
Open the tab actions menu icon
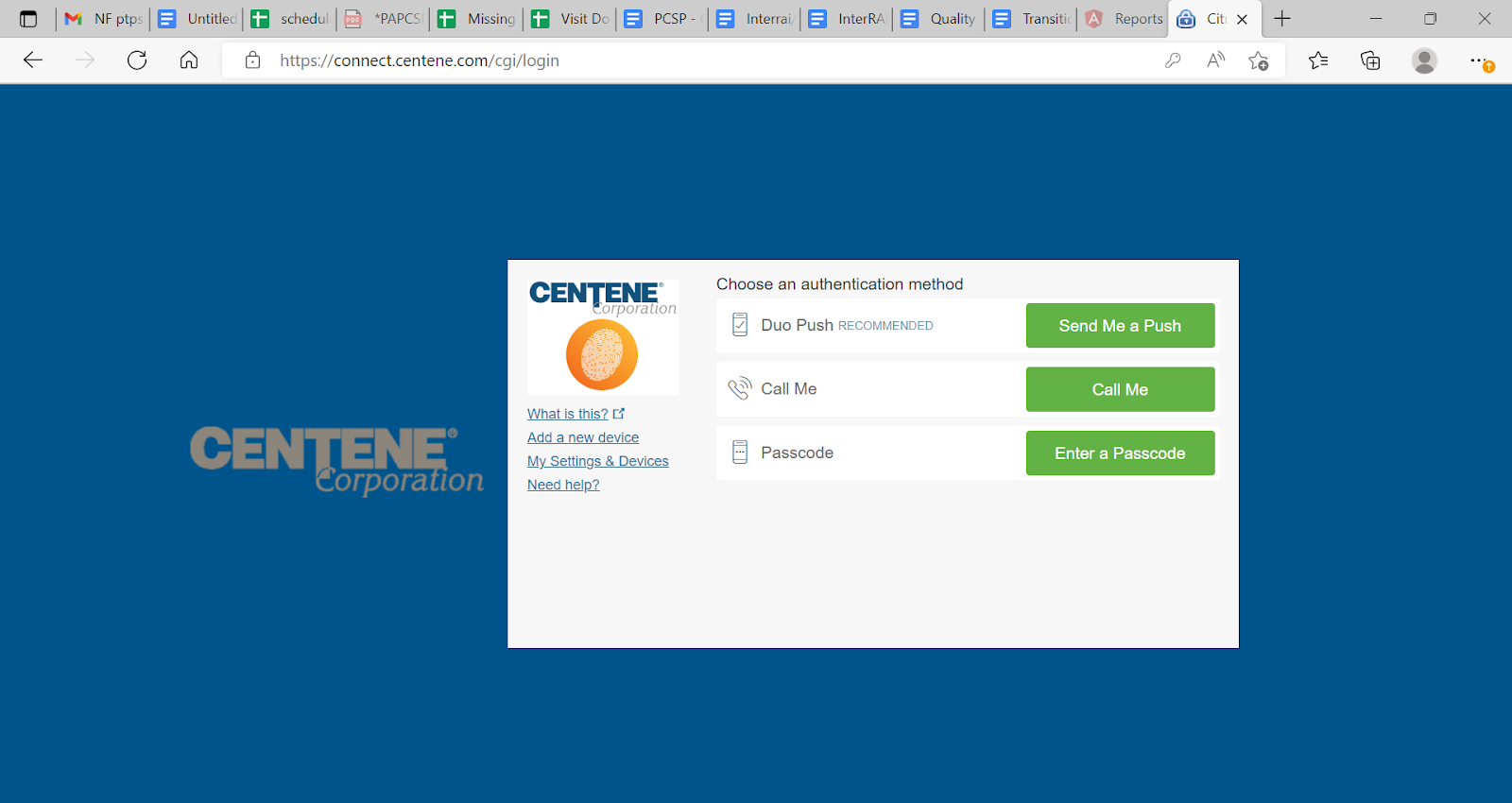pyautogui.click(x=28, y=19)
